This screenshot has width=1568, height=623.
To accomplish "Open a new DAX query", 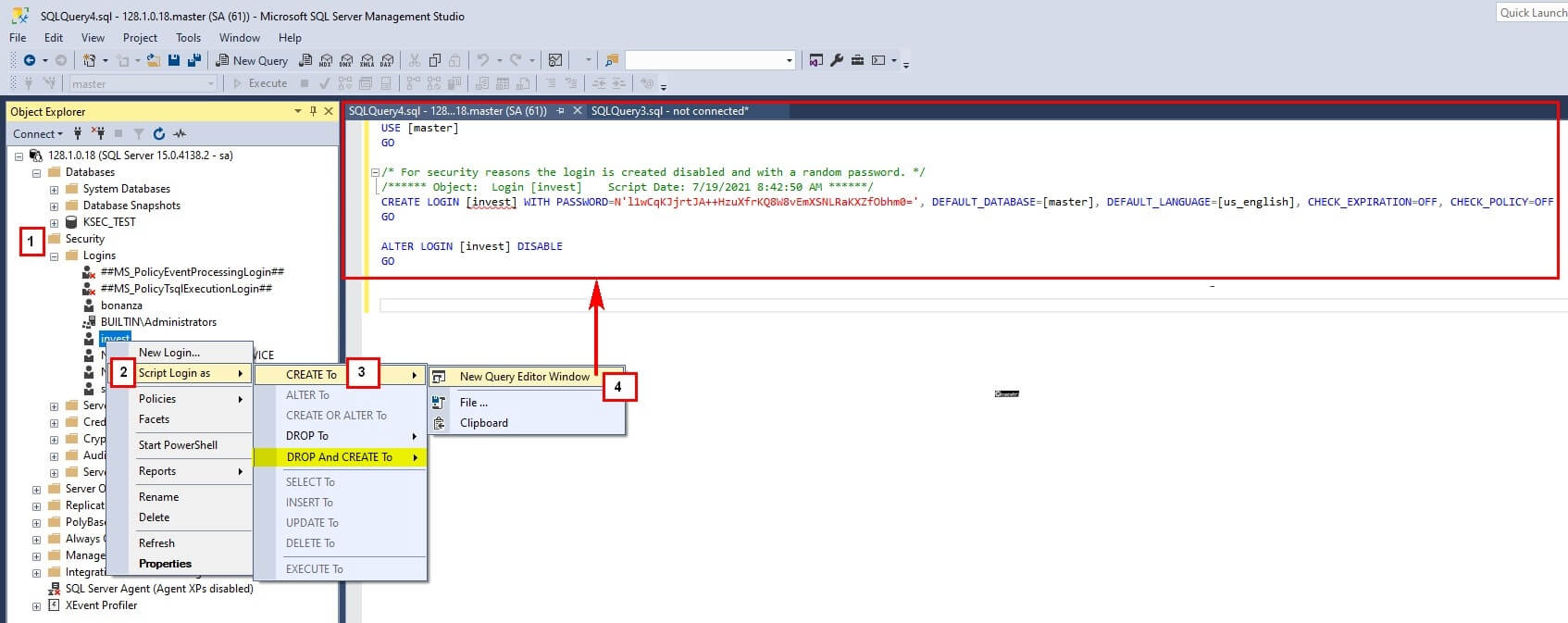I will 387,60.
